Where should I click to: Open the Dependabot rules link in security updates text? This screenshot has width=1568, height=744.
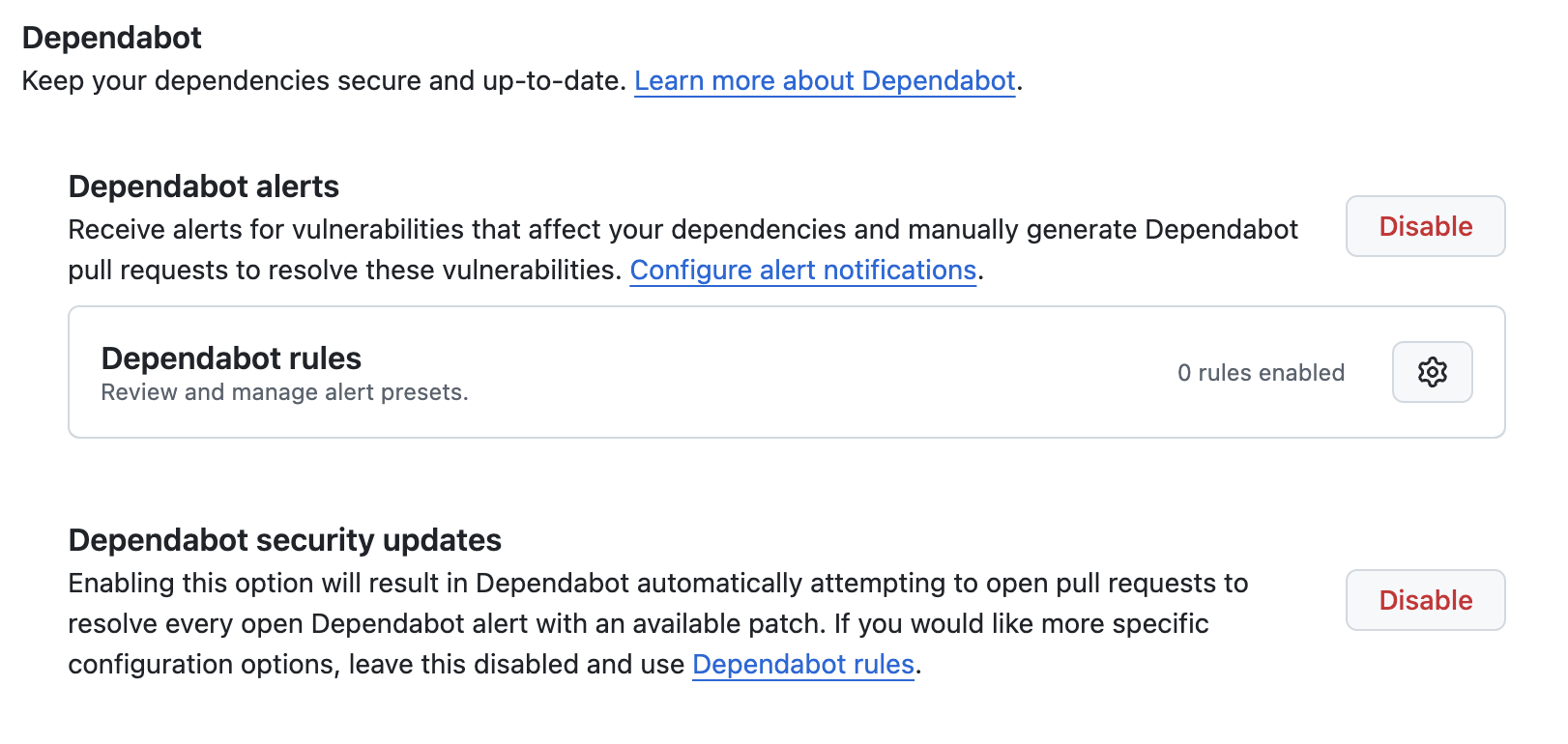click(802, 665)
